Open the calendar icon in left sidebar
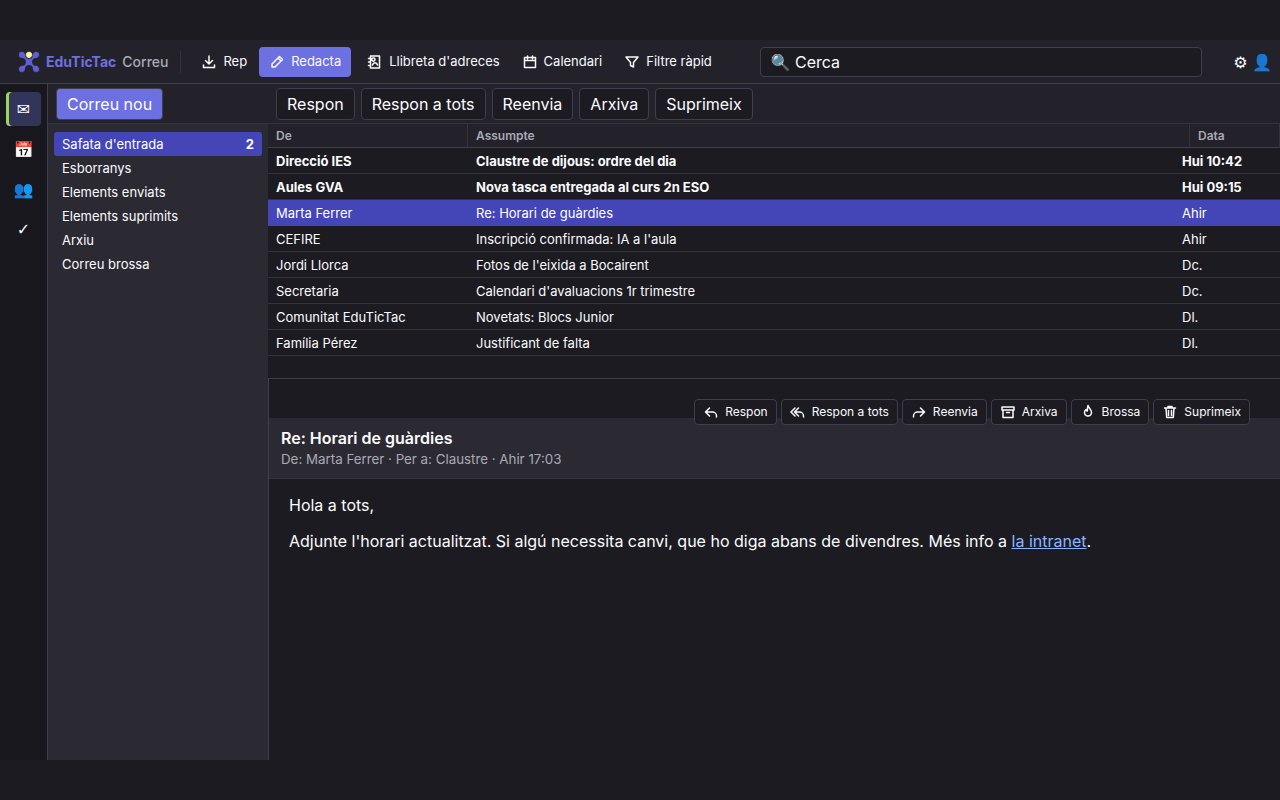This screenshot has height=800, width=1280. 23,149
